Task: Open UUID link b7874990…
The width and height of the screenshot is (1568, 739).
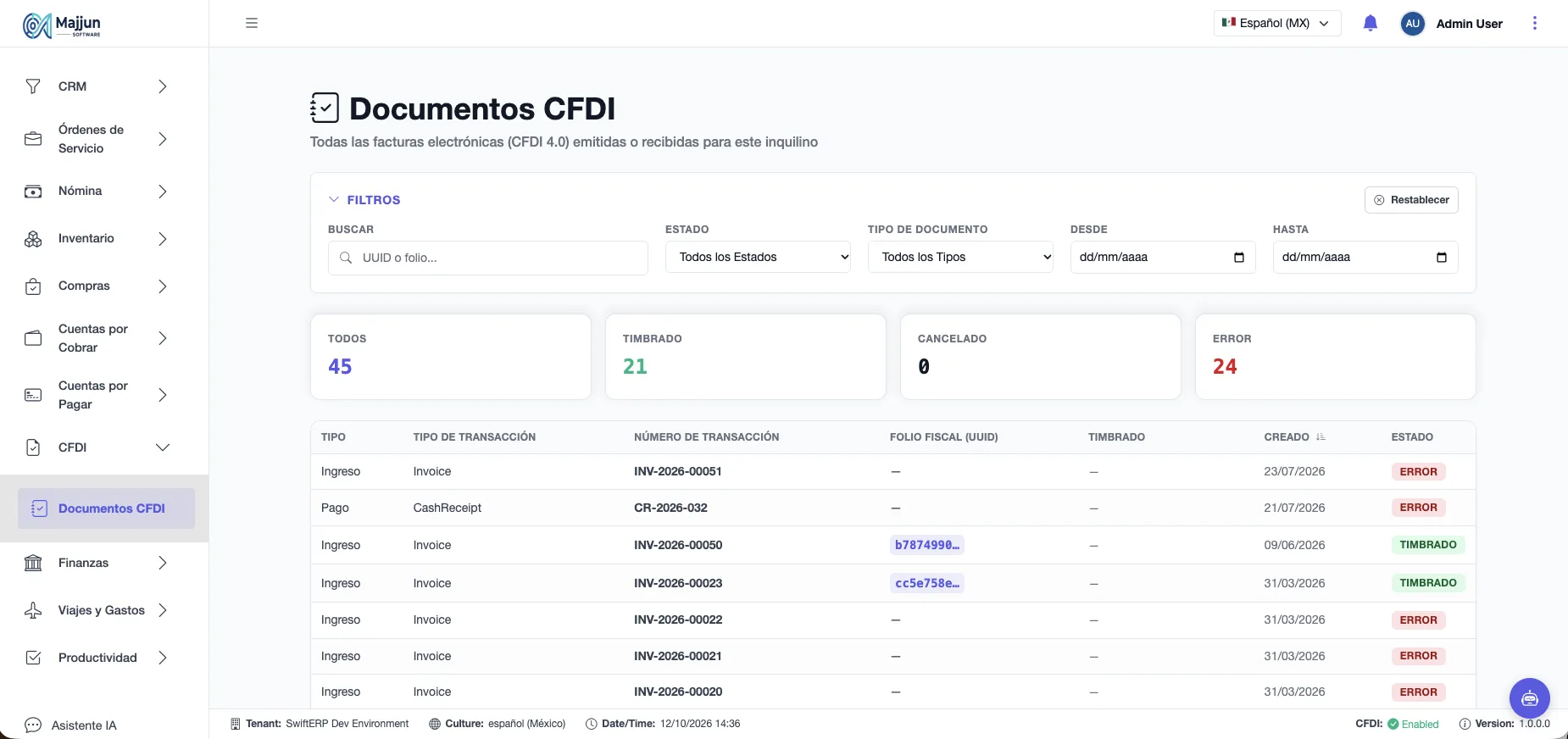Action: tap(927, 545)
